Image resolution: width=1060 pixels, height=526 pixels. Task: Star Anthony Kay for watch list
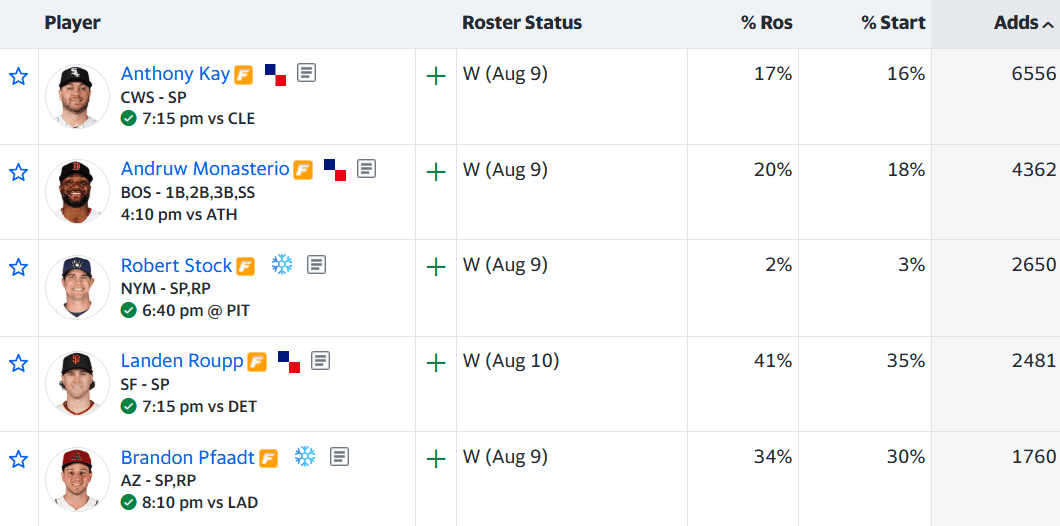18,76
